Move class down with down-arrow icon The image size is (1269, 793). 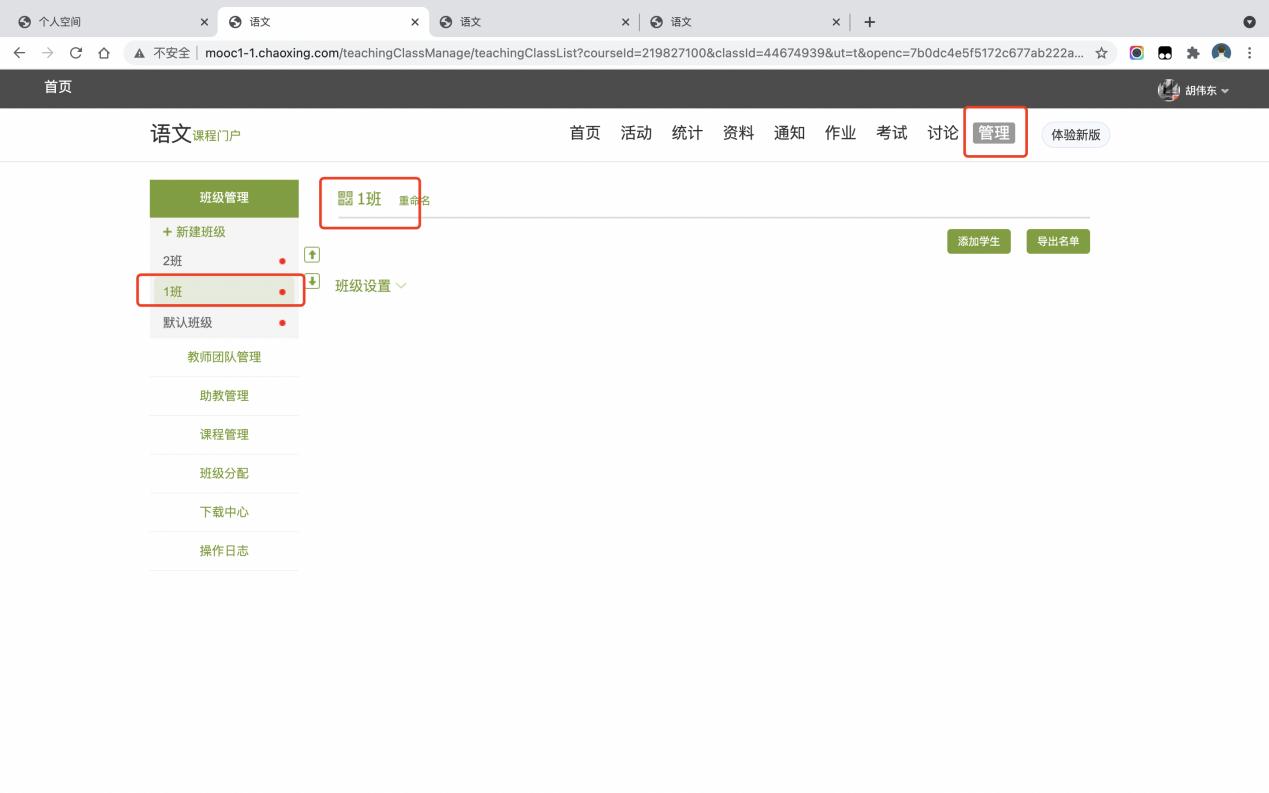311,281
